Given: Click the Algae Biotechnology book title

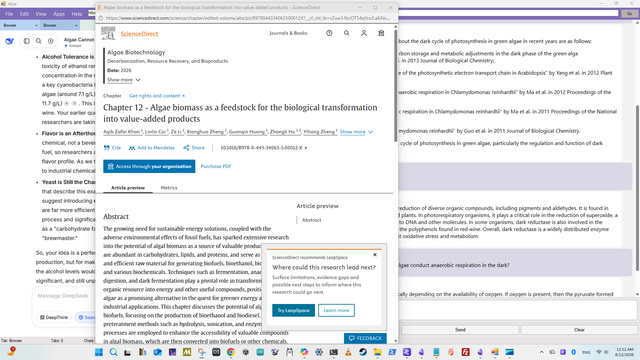Looking at the screenshot, I should (x=136, y=52).
